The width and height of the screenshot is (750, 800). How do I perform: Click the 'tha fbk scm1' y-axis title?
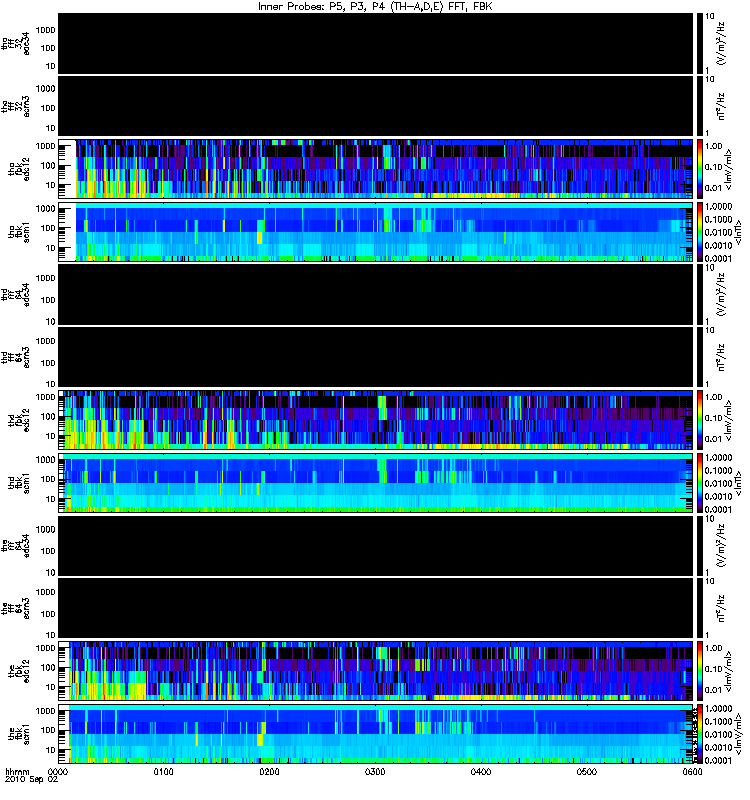(x=19, y=232)
